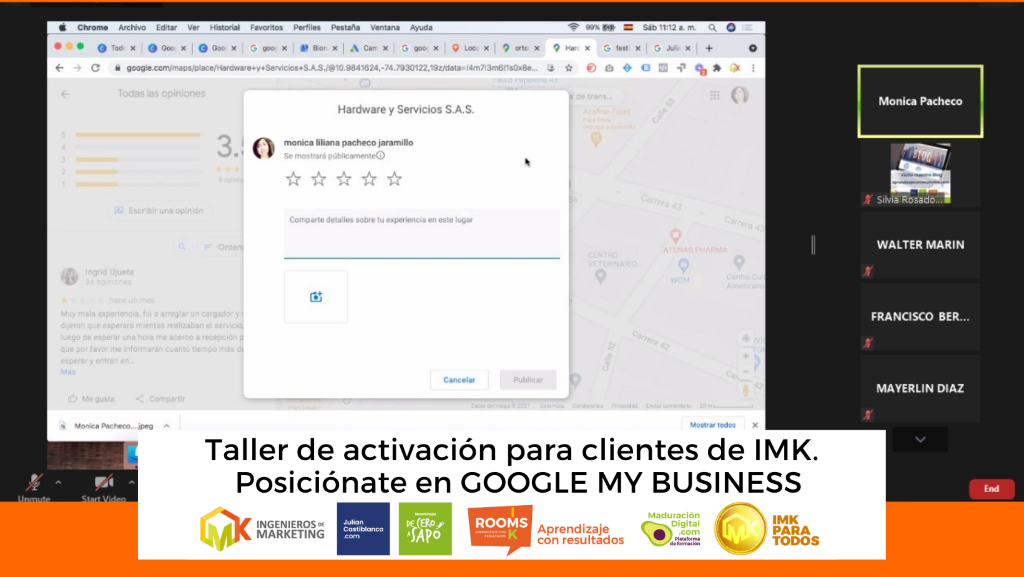Open the Ordenar sort option
Screen dimensions: 1024x577
(x=222, y=247)
